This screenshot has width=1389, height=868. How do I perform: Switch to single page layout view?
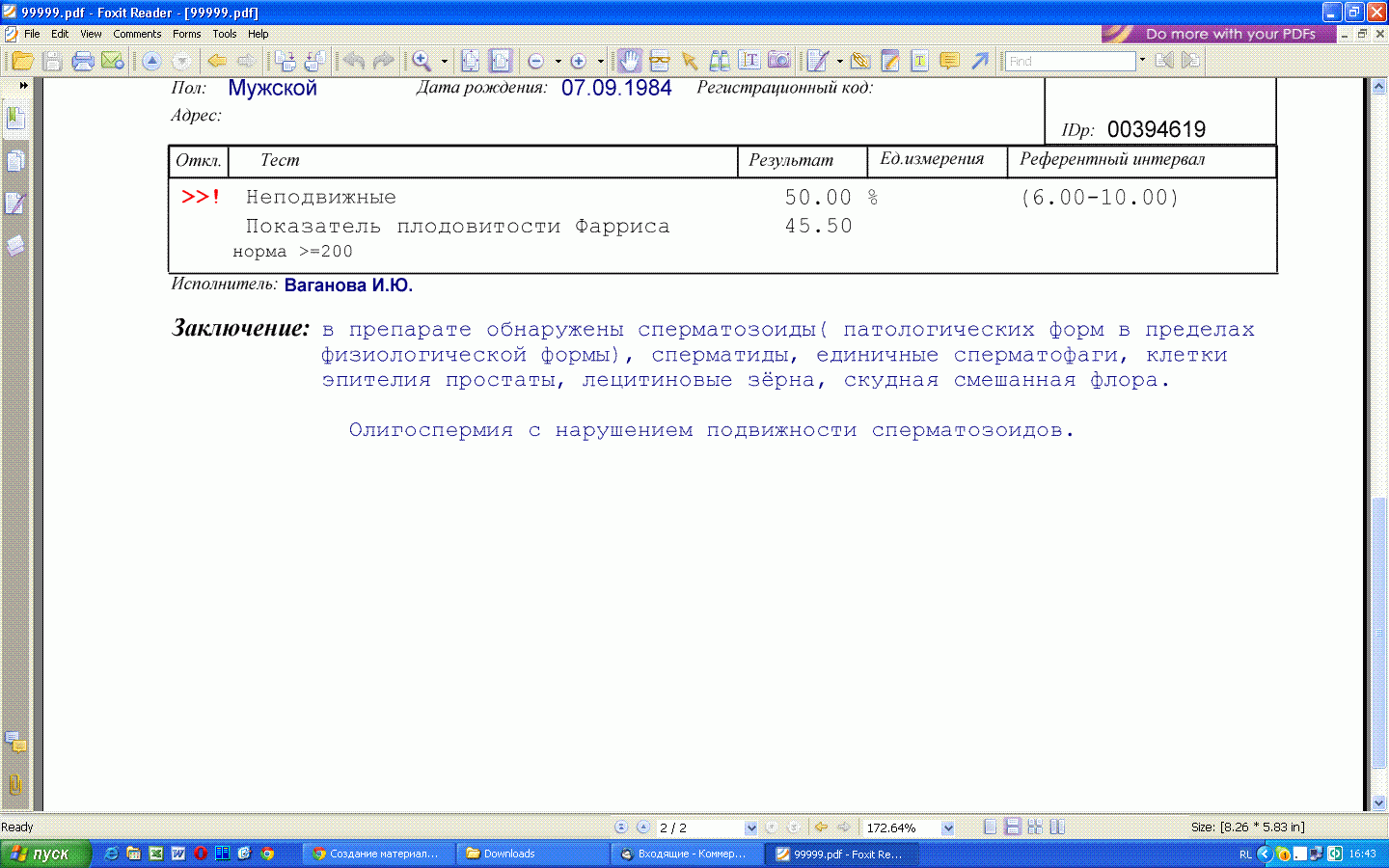click(x=990, y=827)
